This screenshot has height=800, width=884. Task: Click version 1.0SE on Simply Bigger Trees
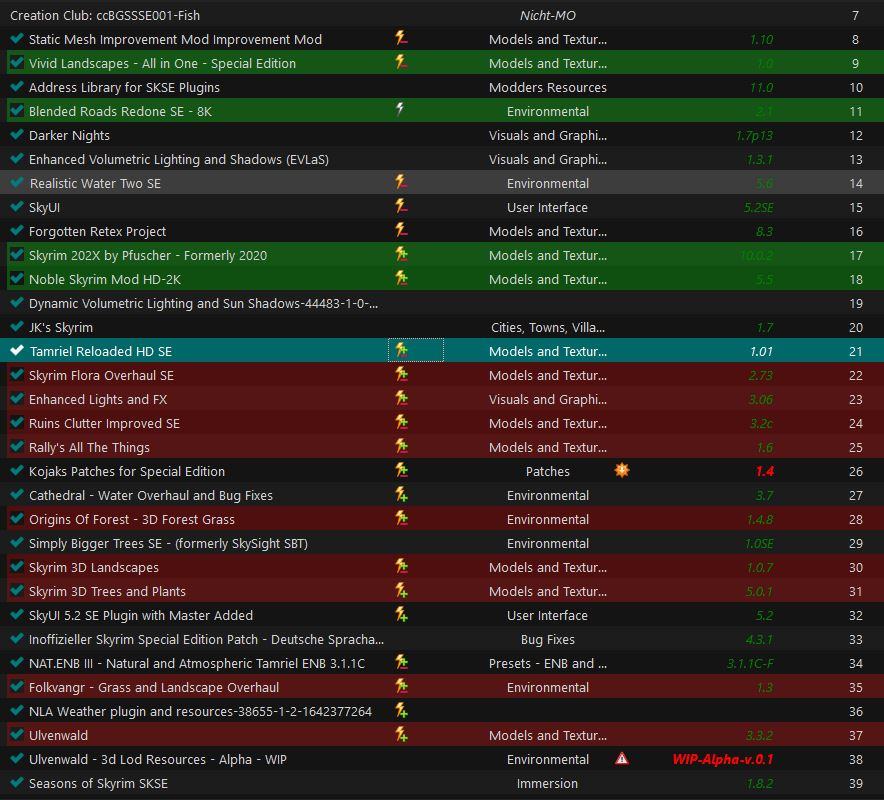[759, 544]
